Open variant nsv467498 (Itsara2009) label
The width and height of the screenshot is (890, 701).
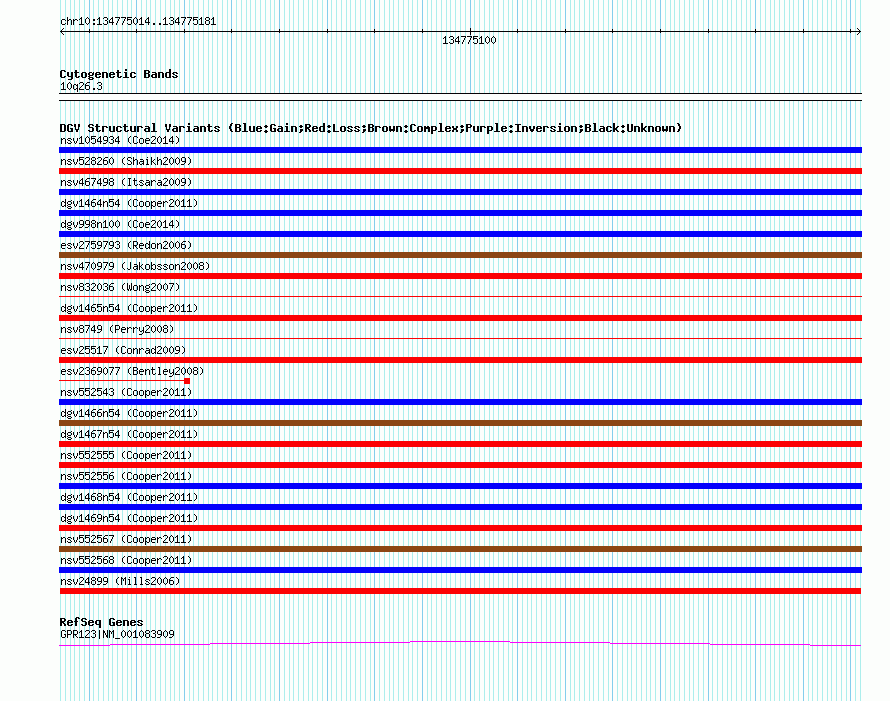(x=126, y=182)
